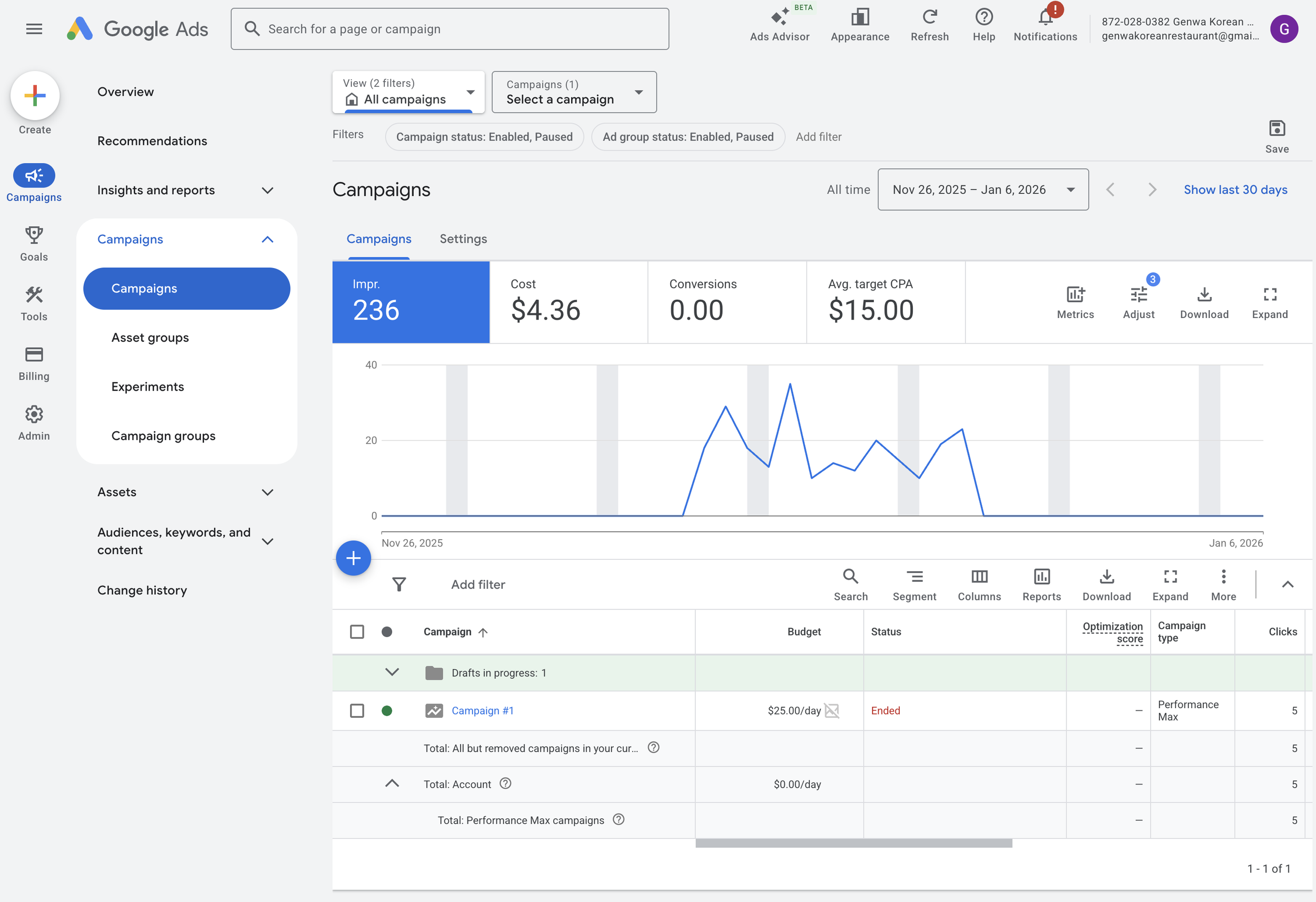The width and height of the screenshot is (1316, 902).
Task: Open the Ads Advisor beta icon
Action: click(779, 17)
